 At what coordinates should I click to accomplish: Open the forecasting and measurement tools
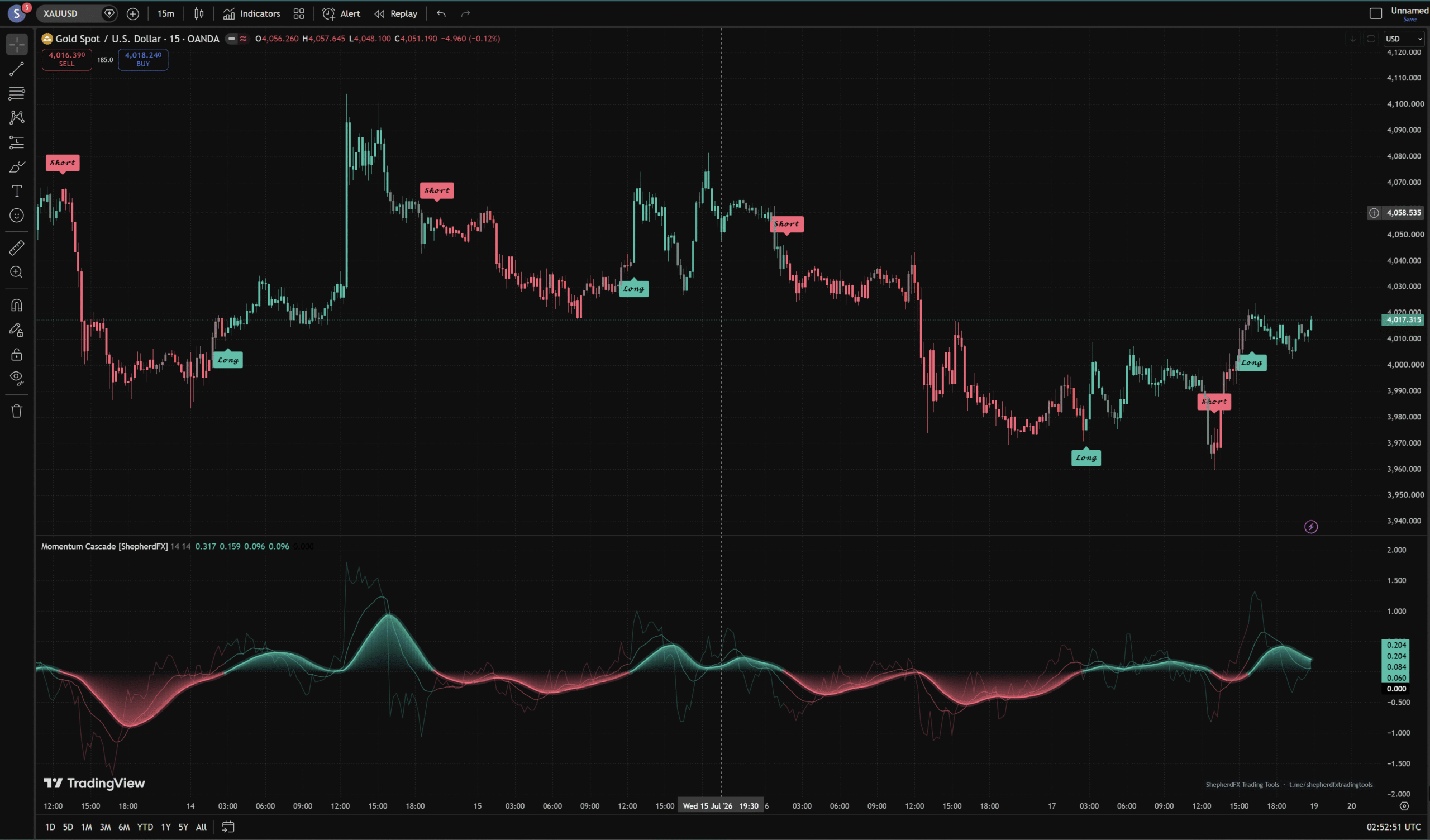tap(16, 142)
